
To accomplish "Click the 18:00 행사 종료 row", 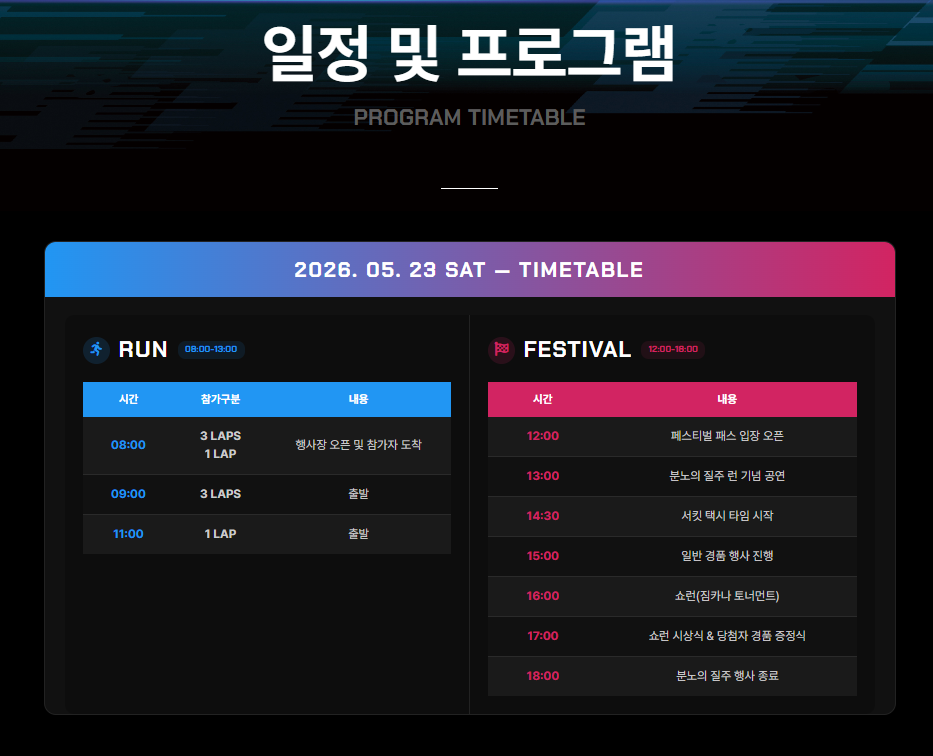I will pos(672,676).
